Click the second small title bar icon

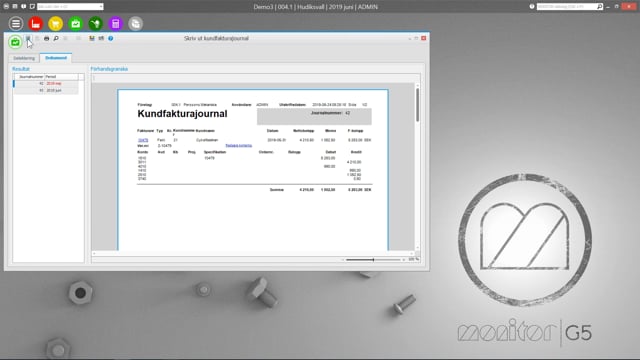(x=15, y=7)
